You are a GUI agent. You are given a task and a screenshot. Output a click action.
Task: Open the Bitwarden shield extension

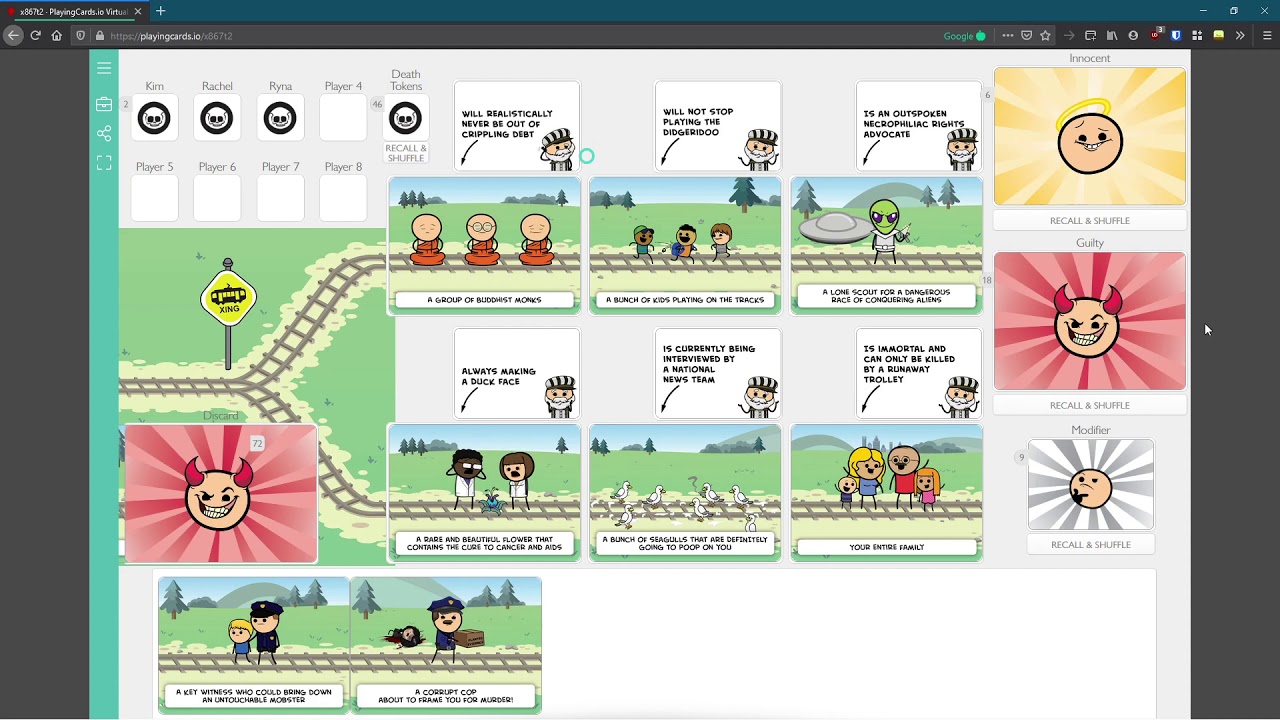pyautogui.click(x=1176, y=35)
